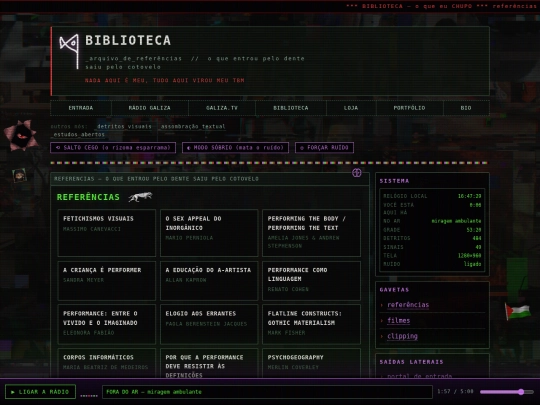Open A Criança é Performer card
This screenshot has height=405, width=540.
[107, 280]
